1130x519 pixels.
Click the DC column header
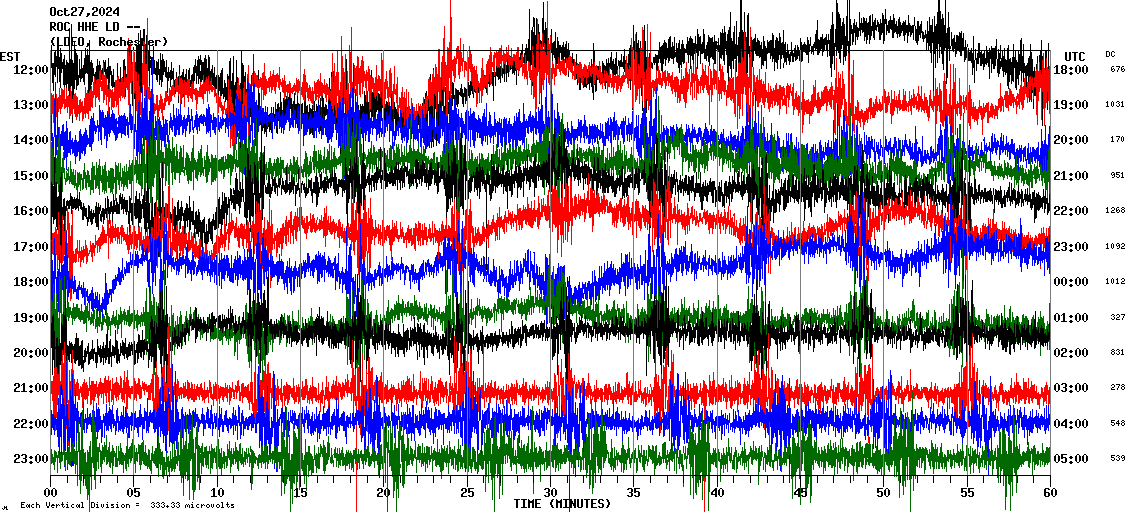coord(1110,54)
